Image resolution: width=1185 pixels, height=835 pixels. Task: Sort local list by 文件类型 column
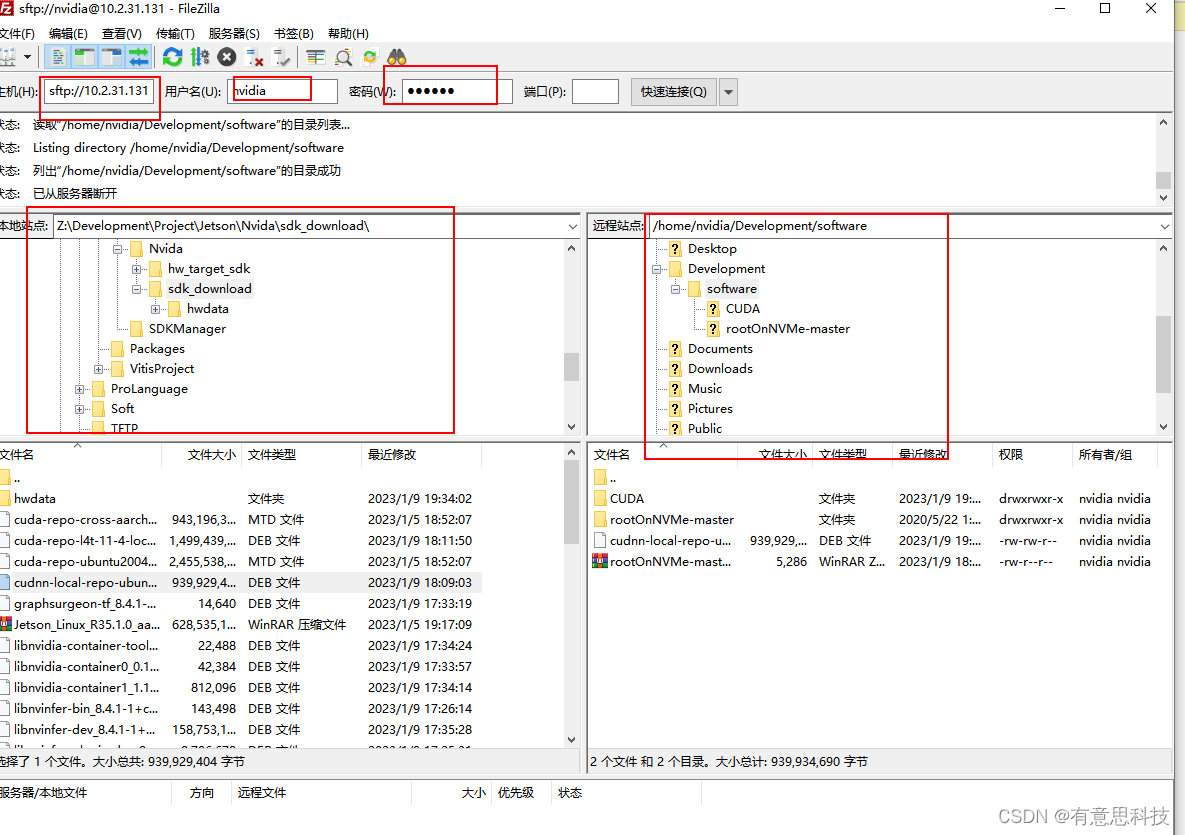pyautogui.click(x=302, y=454)
